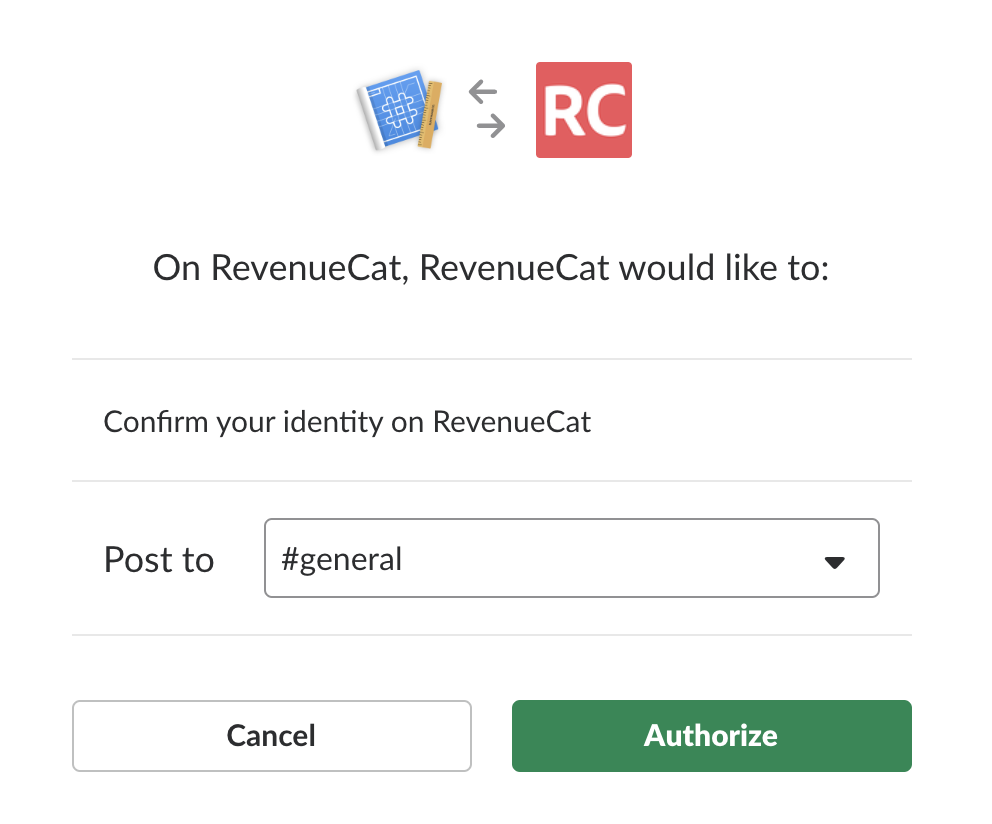992x824 pixels.
Task: Click the hash symbol on the blueprint icon
Action: pyautogui.click(x=399, y=109)
